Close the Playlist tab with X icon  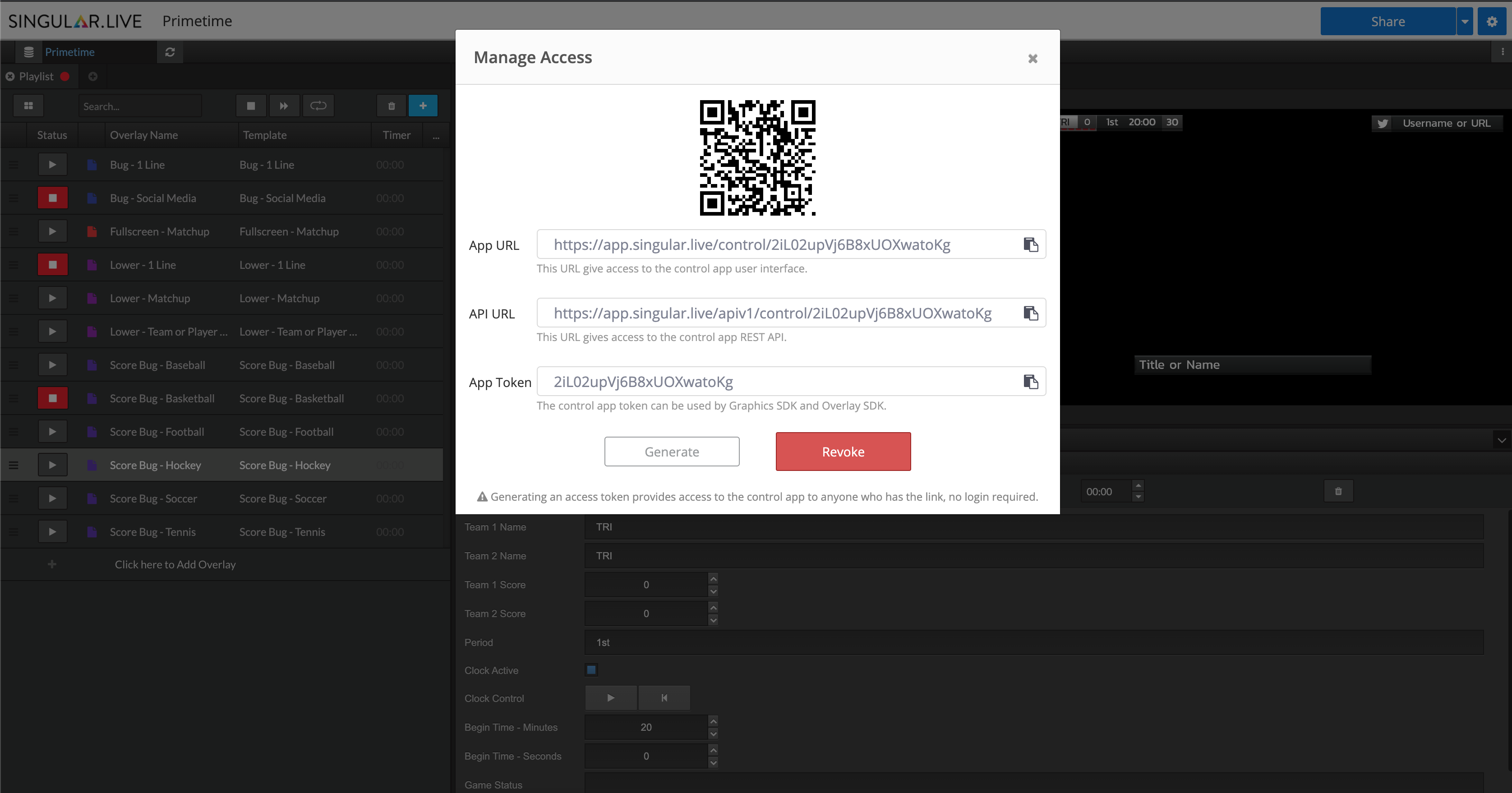pyautogui.click(x=10, y=76)
